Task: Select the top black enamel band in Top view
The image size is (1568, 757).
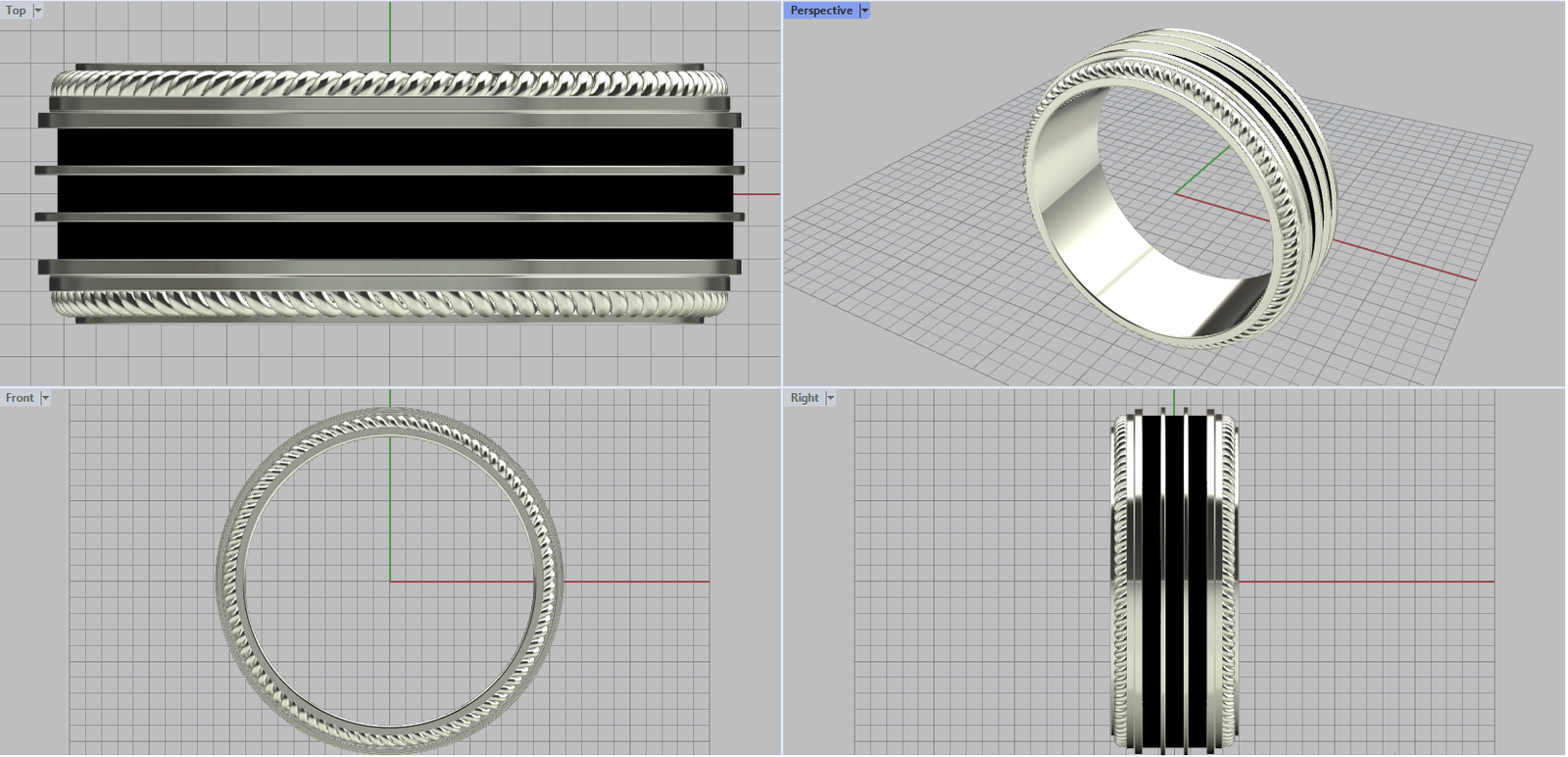Action: tap(390, 147)
